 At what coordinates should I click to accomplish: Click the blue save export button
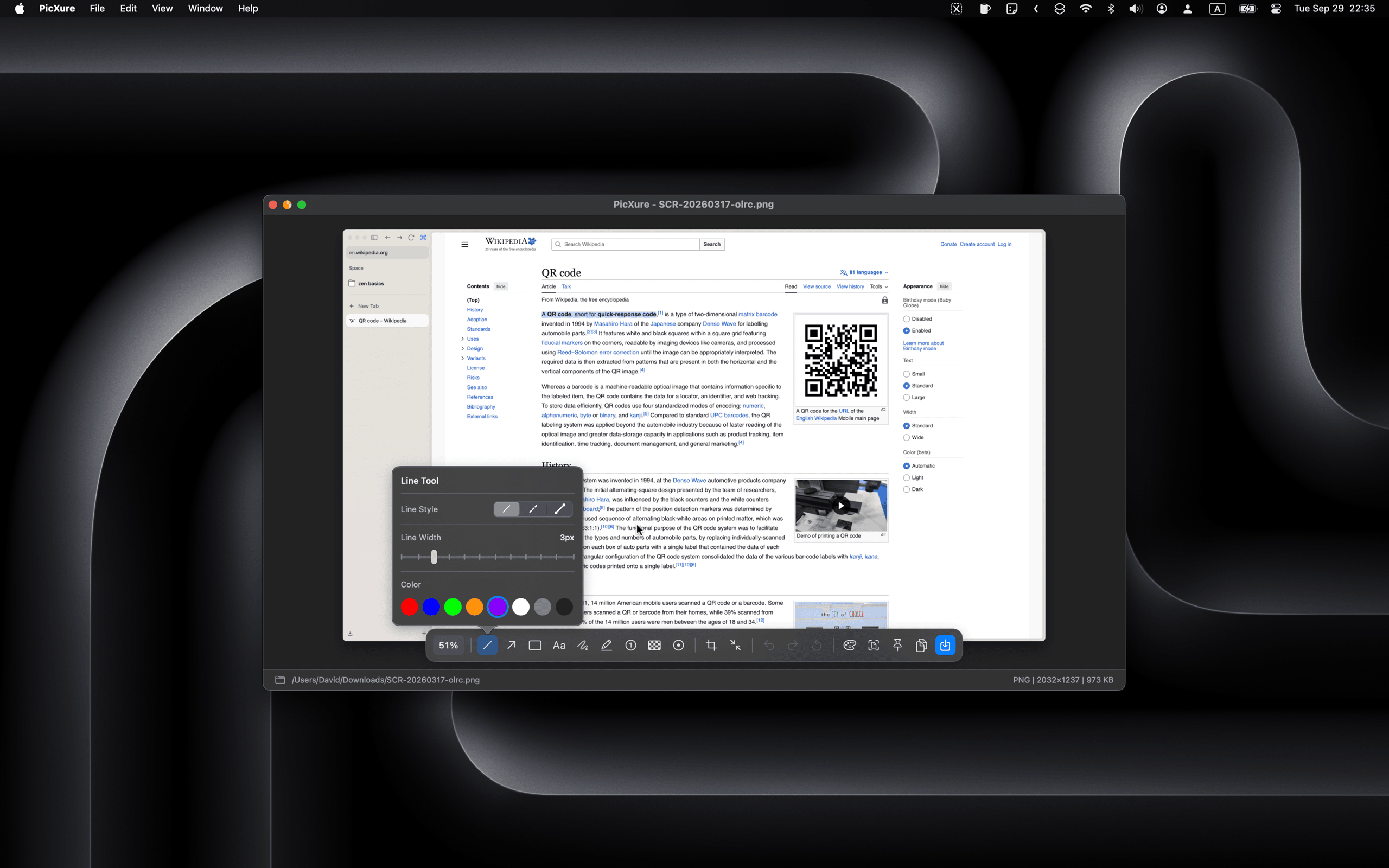point(945,645)
